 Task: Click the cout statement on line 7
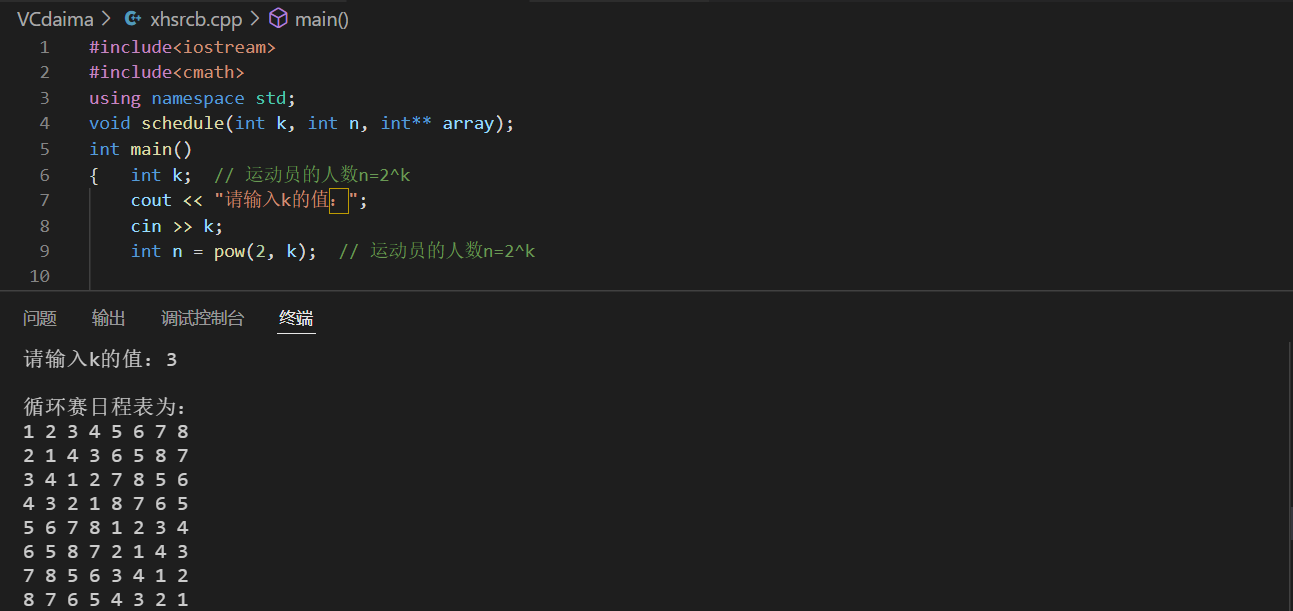click(150, 199)
